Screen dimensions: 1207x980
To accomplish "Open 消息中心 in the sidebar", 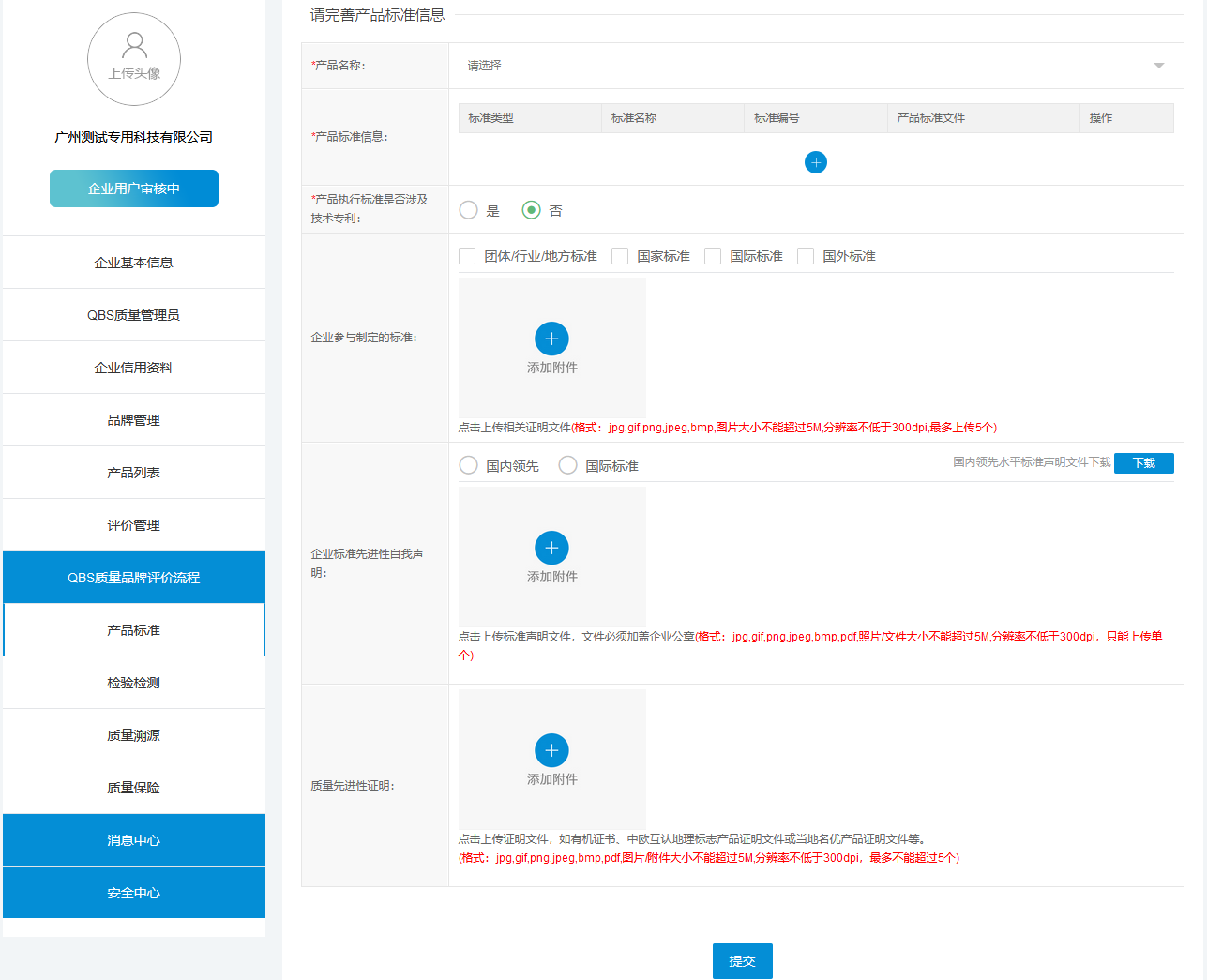I will tap(134, 840).
